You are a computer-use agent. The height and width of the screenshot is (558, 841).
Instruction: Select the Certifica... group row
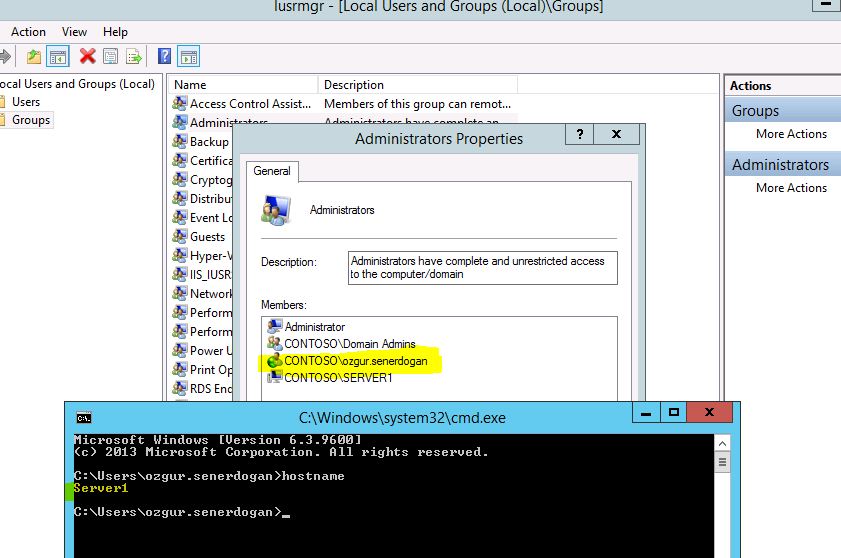tap(202, 160)
